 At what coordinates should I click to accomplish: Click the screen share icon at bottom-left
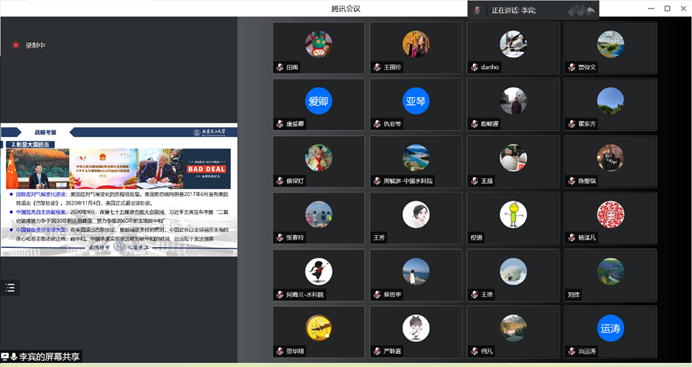5,356
